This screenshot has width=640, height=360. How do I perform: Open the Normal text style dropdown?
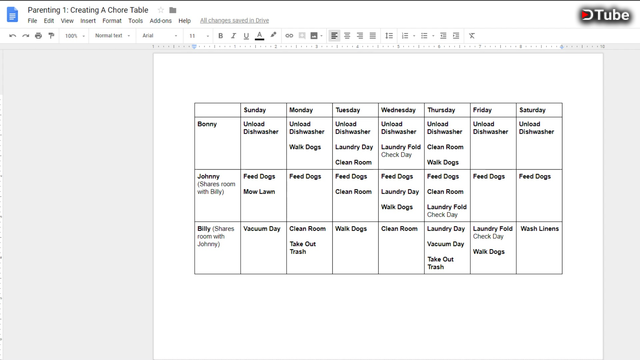coord(112,36)
